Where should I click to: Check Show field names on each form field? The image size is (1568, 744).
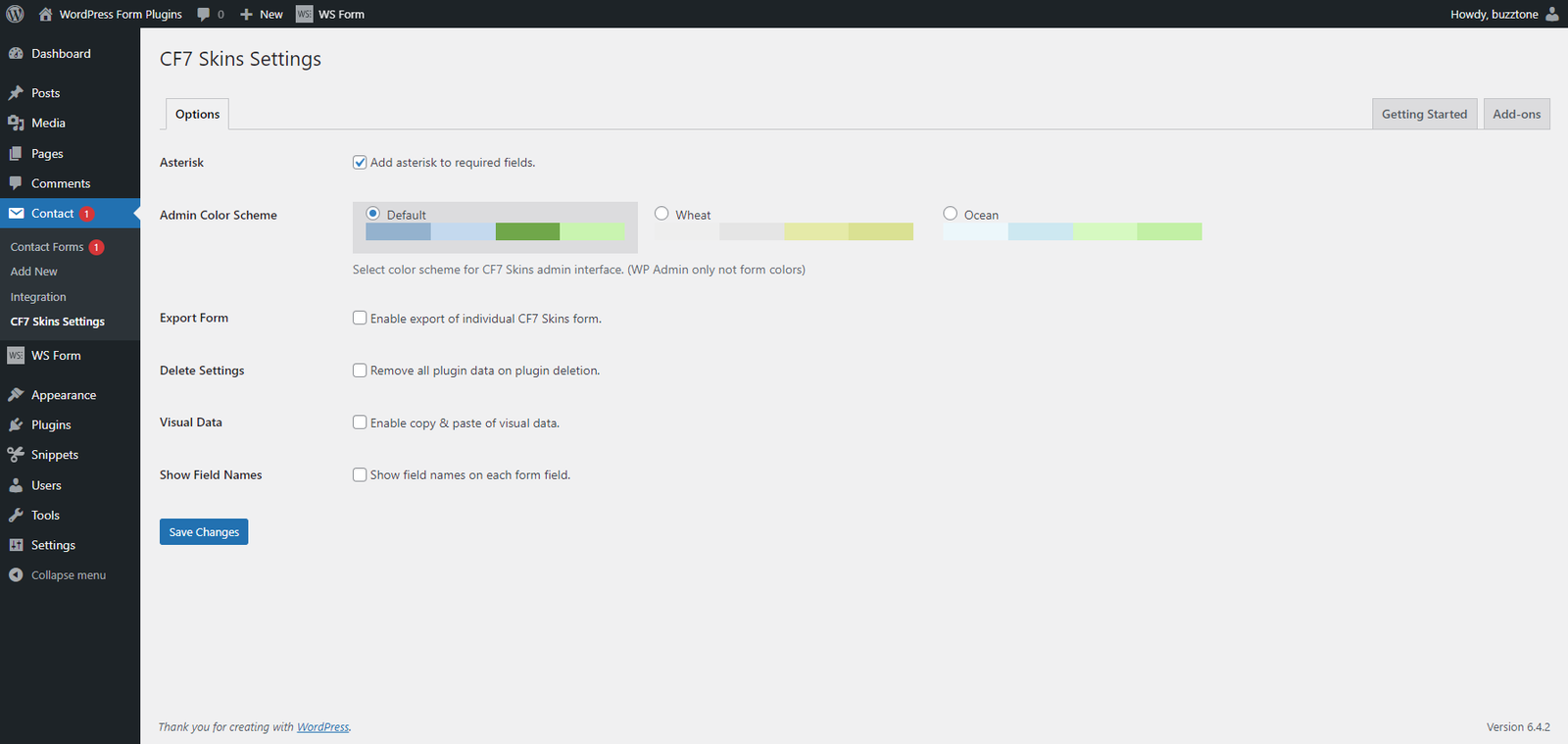click(x=360, y=474)
